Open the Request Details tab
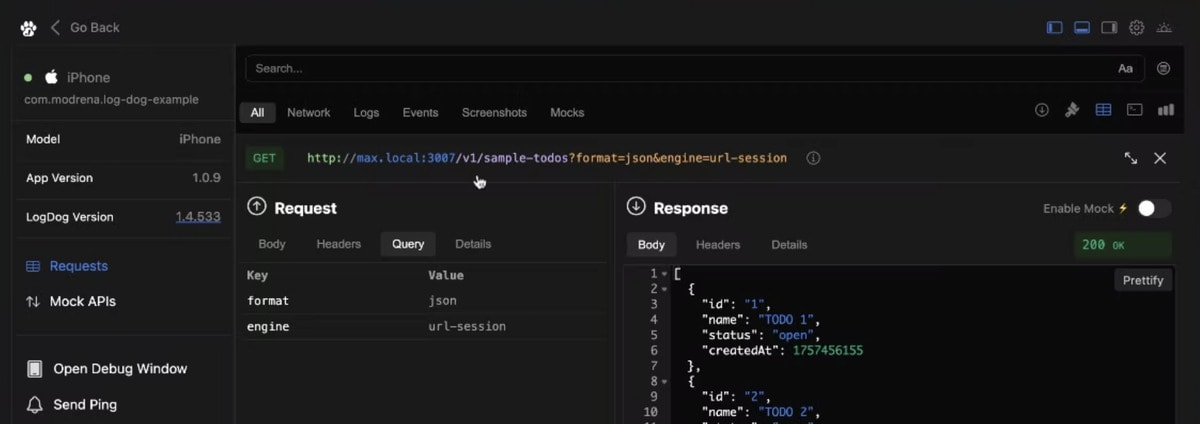Screen dimensions: 1200x424 point(473,244)
